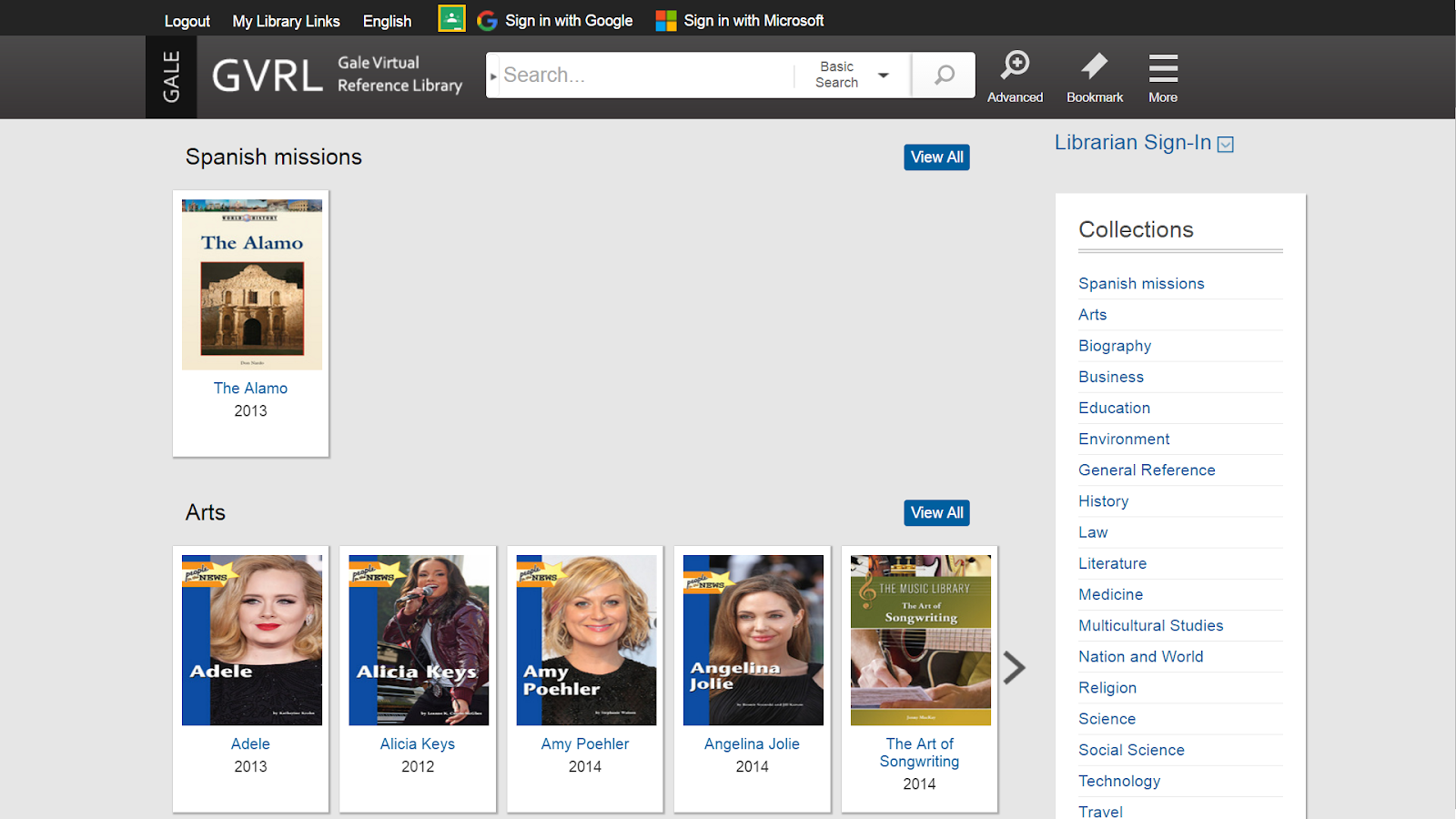Click the Angelina Jolie title link
Image resolution: width=1456 pixels, height=819 pixels.
(752, 744)
